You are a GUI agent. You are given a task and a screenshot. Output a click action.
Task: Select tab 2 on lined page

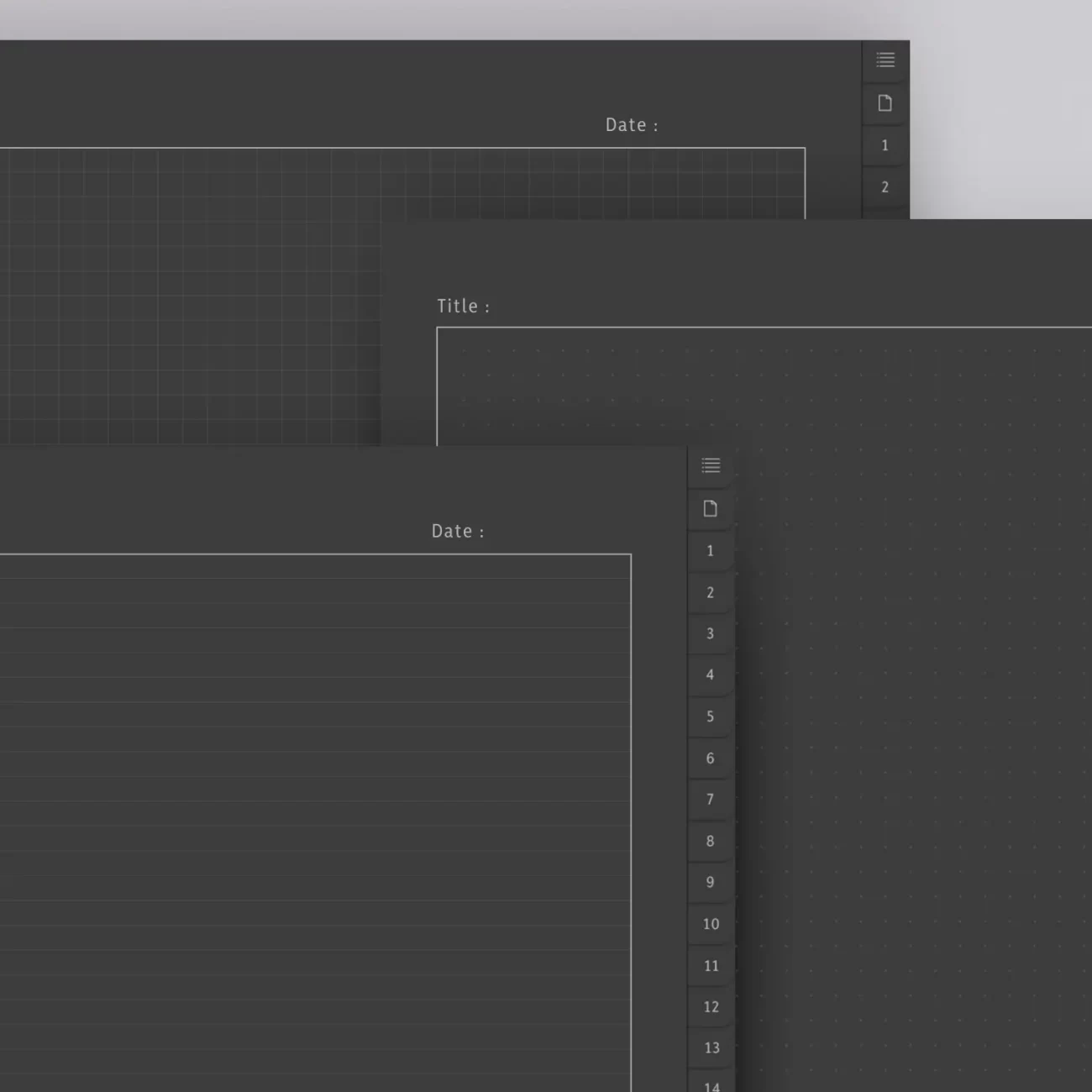(x=710, y=592)
